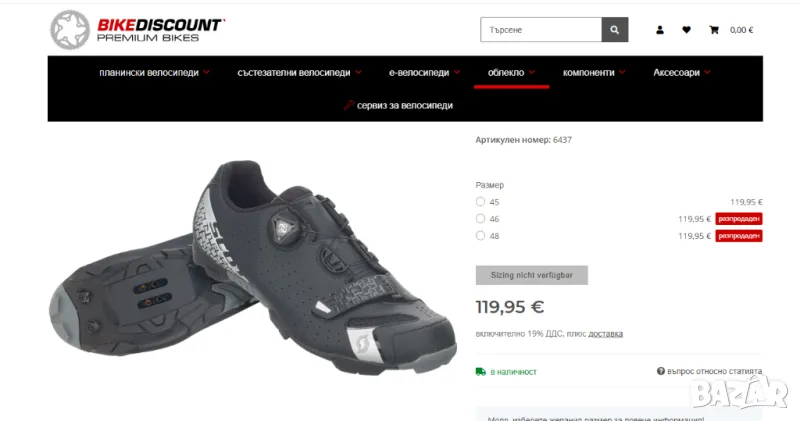Open the wishlist heart icon
Image resolution: width=800 pixels, height=421 pixels.
[686, 30]
